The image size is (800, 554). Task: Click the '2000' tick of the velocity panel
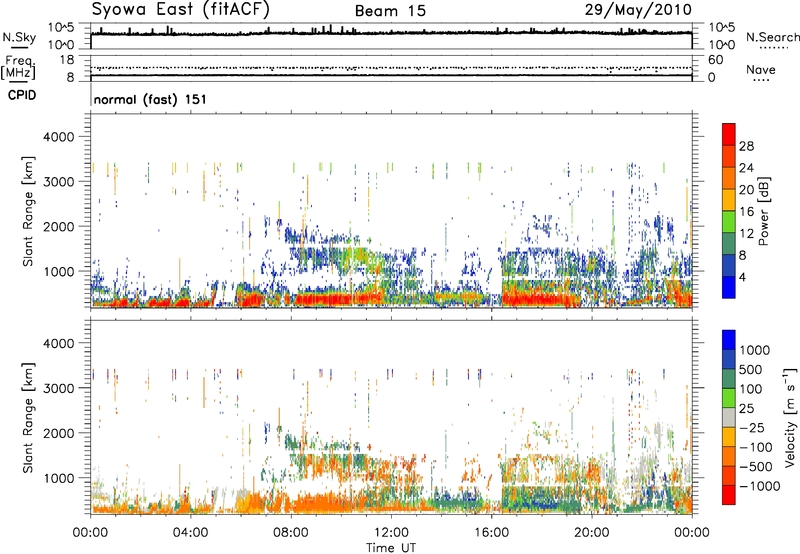58,433
